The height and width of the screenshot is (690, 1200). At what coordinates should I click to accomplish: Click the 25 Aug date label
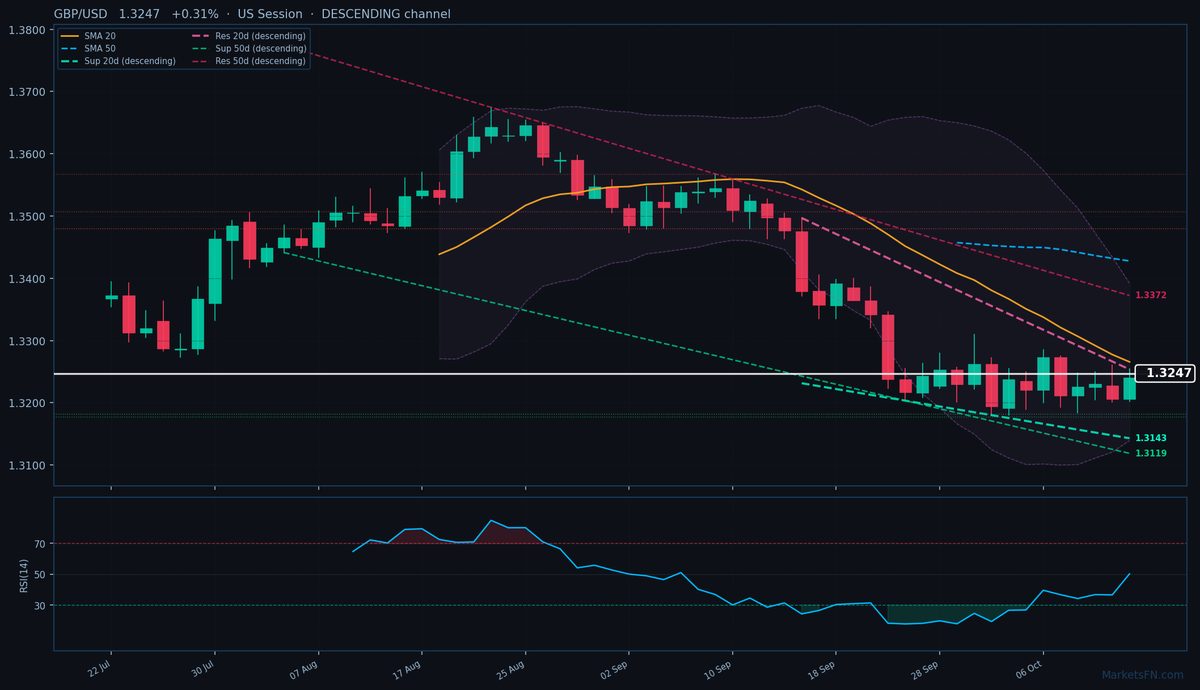pyautogui.click(x=513, y=669)
